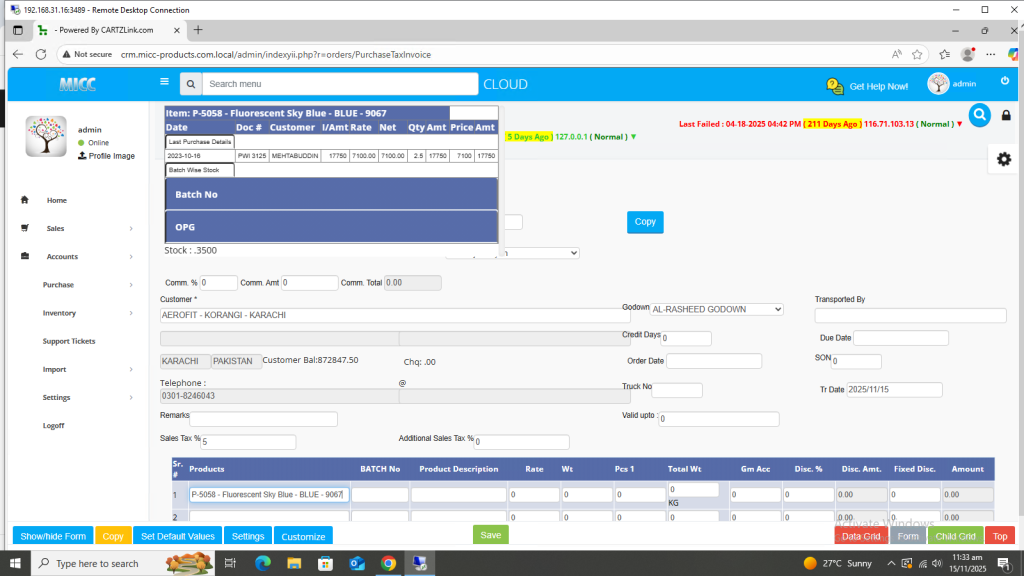Click the black padlock lock icon
This screenshot has height=576, width=1024.
point(1005,116)
